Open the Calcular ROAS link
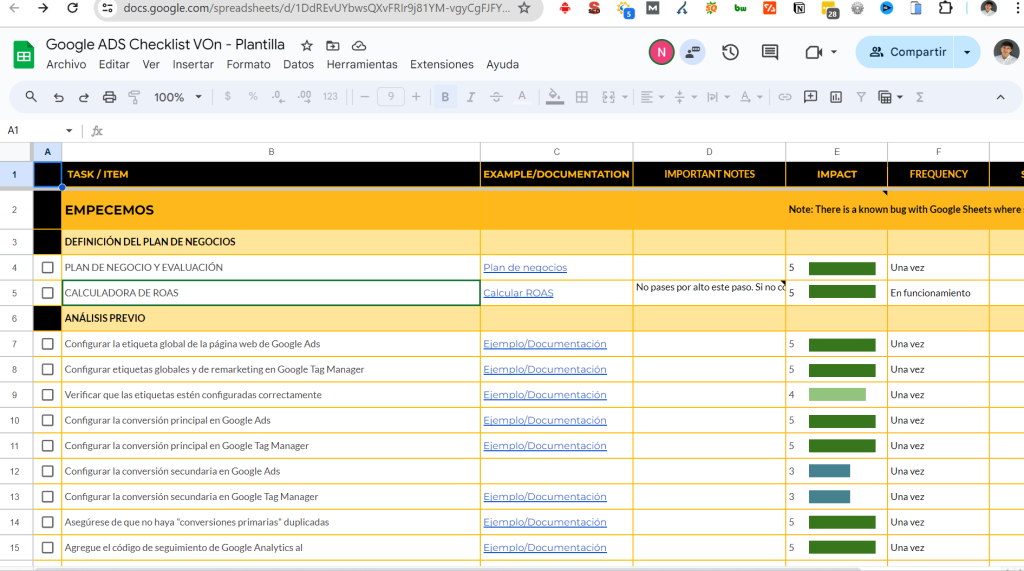This screenshot has height=571, width=1024. (518, 293)
